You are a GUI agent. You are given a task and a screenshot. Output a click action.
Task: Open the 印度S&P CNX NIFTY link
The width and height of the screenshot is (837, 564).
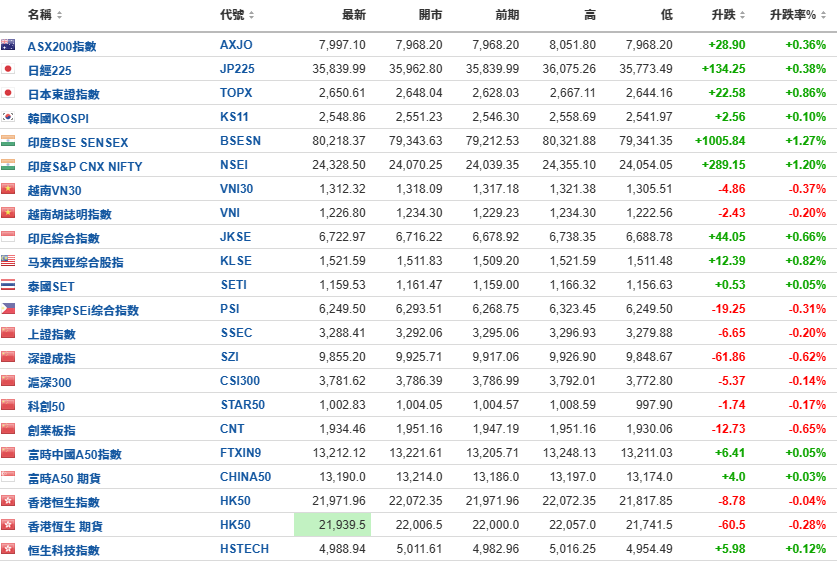pyautogui.click(x=85, y=166)
